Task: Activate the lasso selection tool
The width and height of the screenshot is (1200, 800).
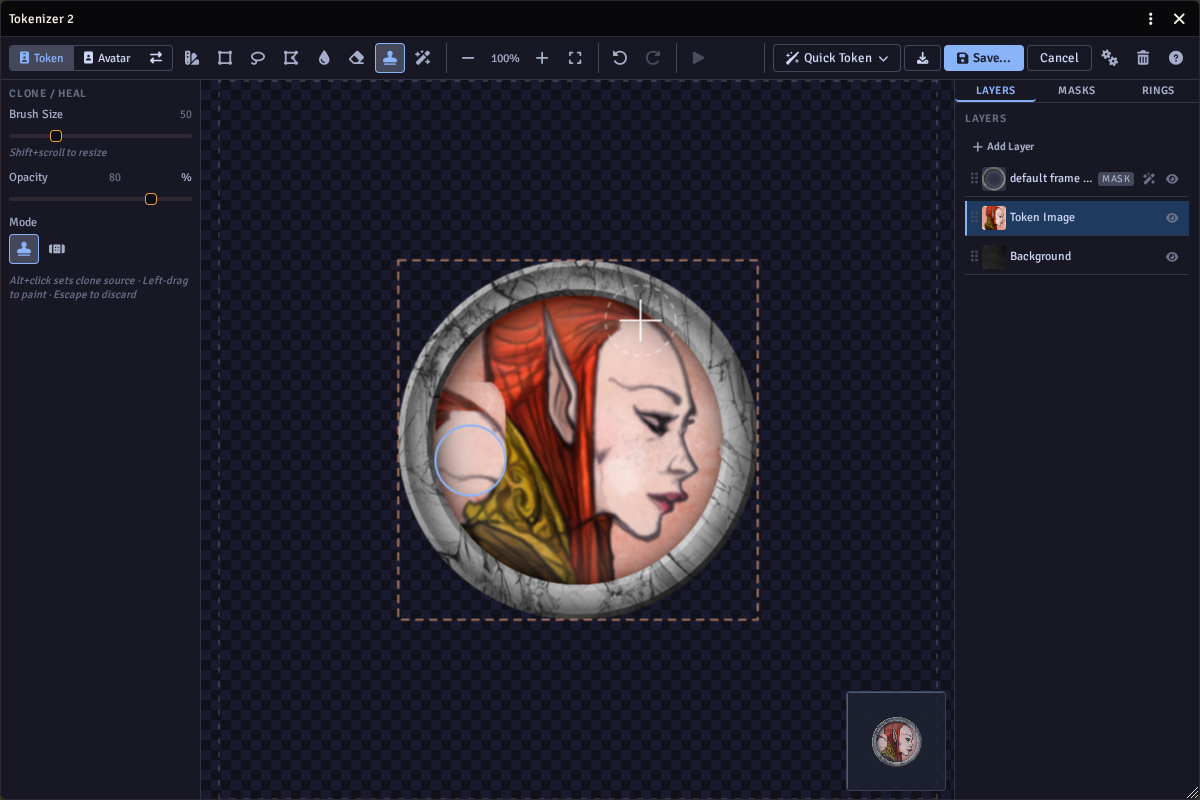Action: click(x=258, y=58)
